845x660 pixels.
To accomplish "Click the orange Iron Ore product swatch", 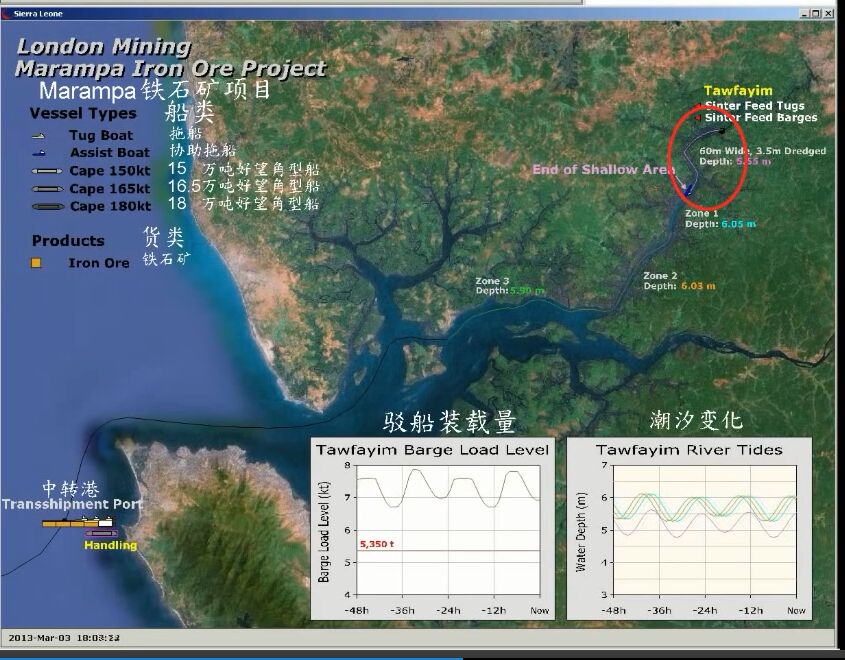I will click(x=36, y=263).
